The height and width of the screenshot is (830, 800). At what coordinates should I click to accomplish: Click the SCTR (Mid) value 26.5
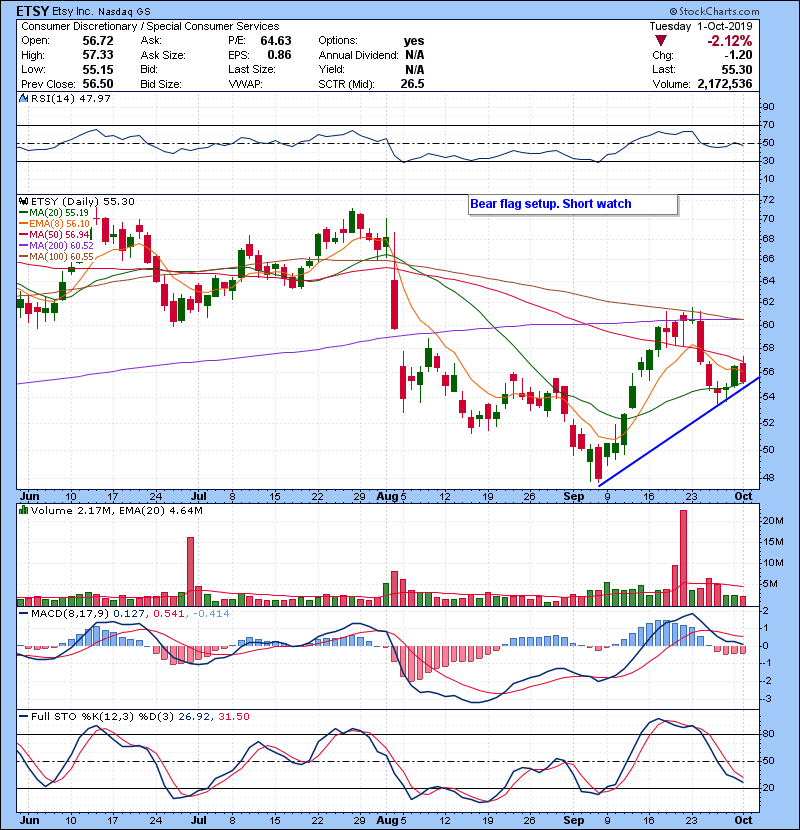pyautogui.click(x=412, y=84)
